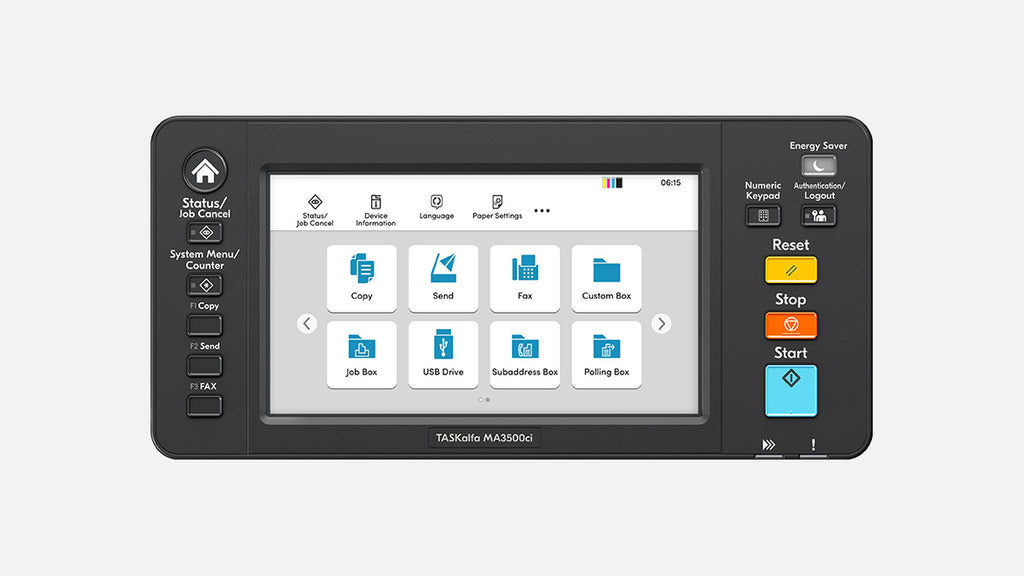Go to previous page with left arrow
This screenshot has width=1024, height=576.
pyautogui.click(x=307, y=324)
